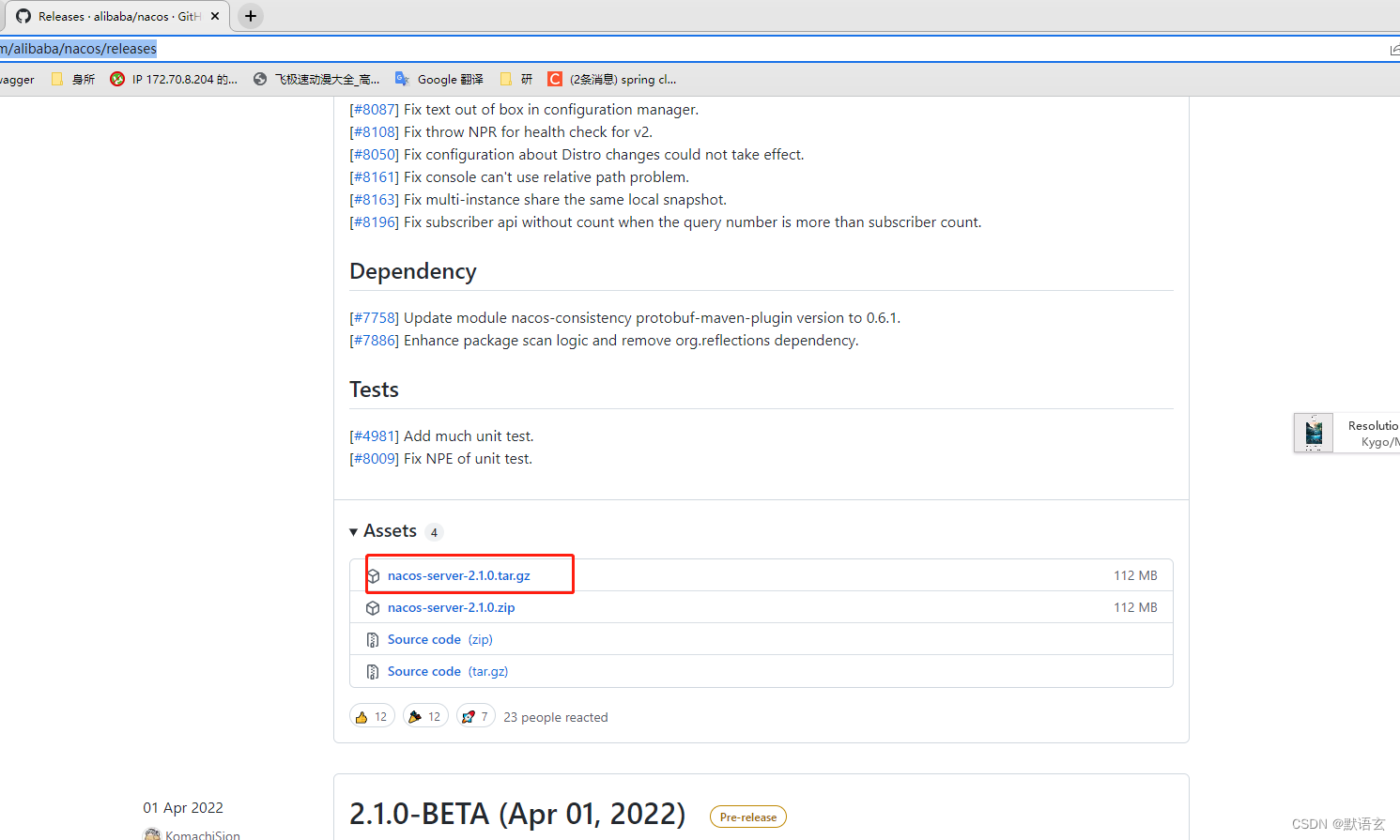
Task: Download nacos-server-2.1.0.zip
Action: [451, 607]
